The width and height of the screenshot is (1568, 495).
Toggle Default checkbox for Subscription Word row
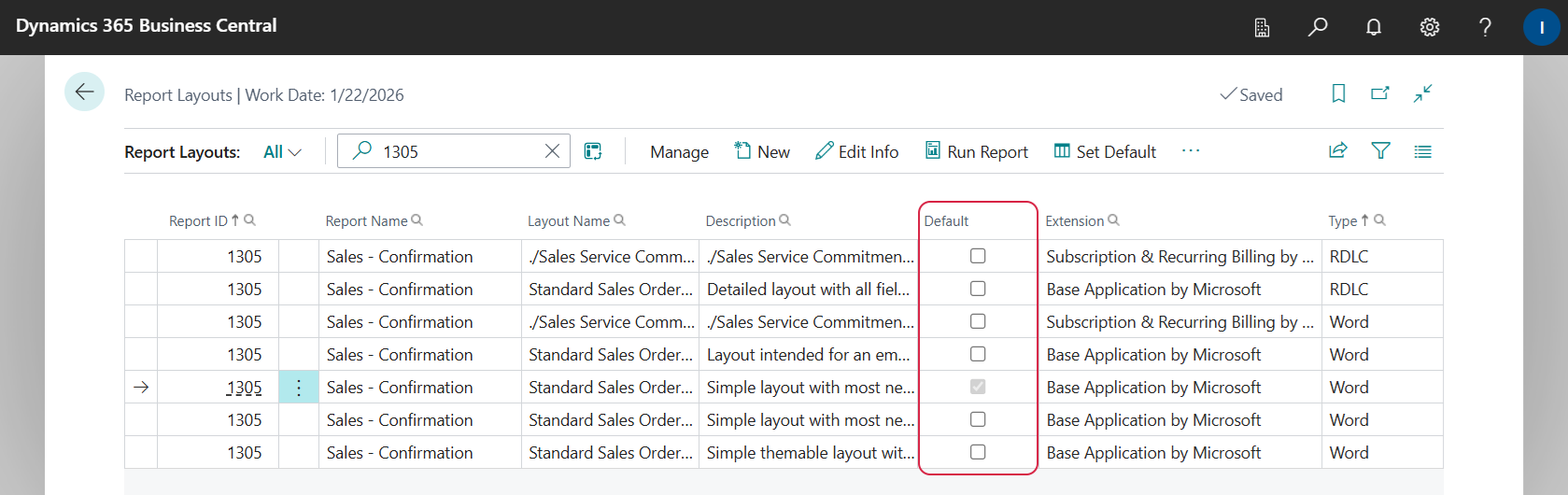coord(978,321)
